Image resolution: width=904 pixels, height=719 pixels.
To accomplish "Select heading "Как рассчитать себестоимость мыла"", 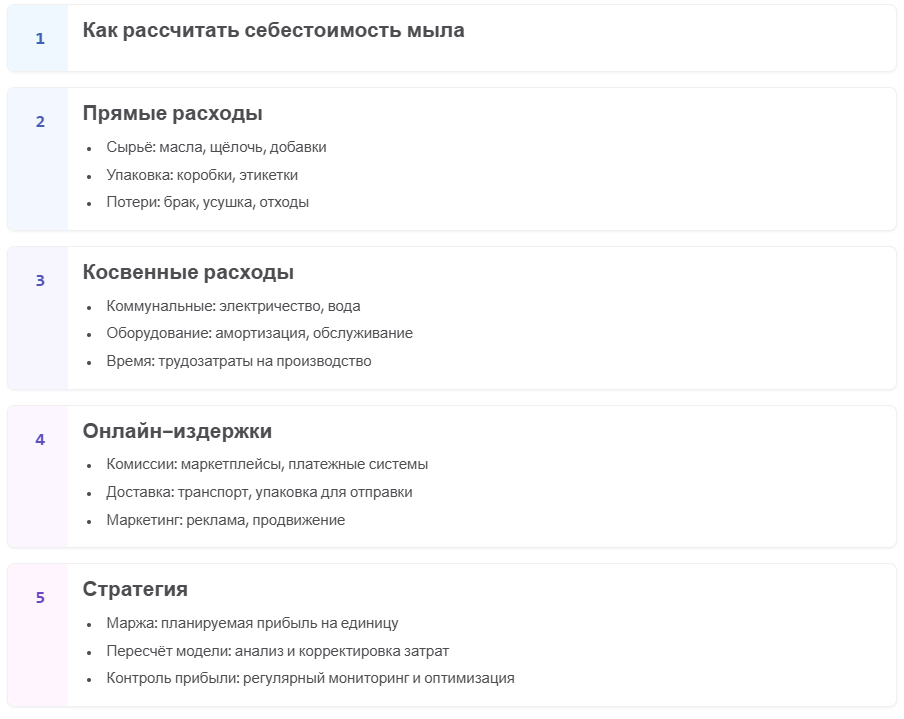I will coord(273,31).
